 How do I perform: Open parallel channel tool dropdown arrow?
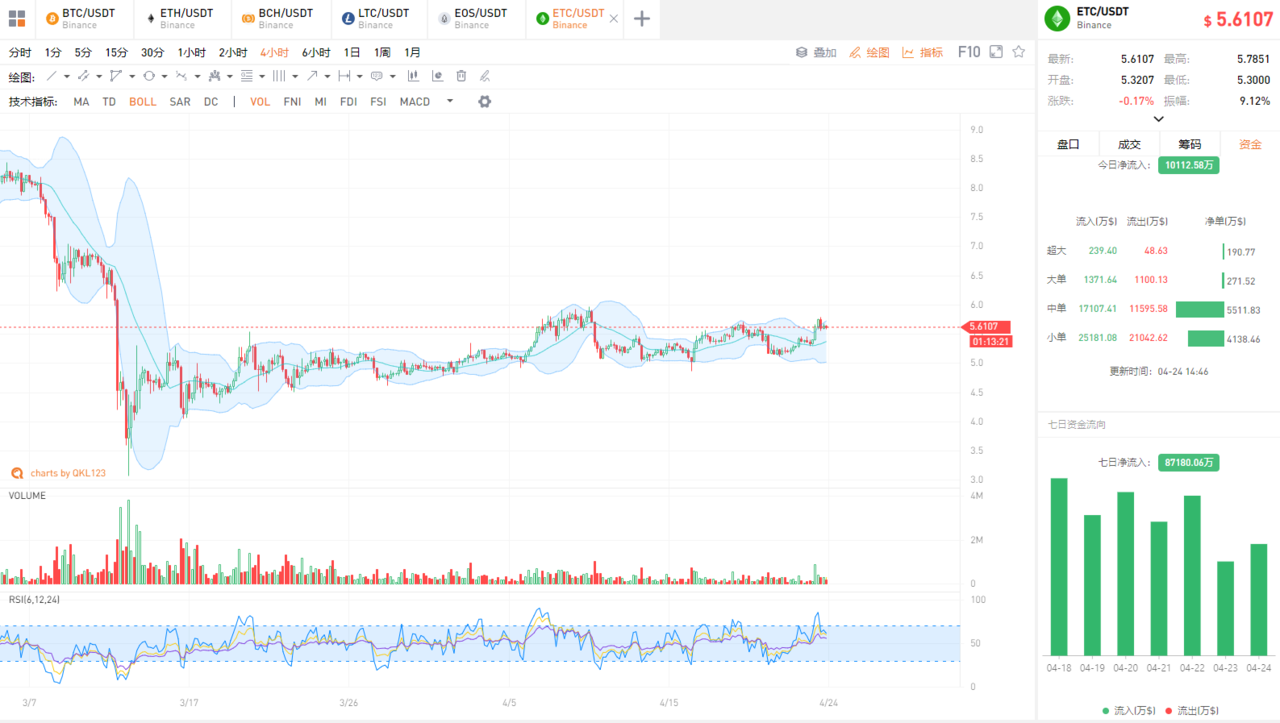click(x=99, y=76)
